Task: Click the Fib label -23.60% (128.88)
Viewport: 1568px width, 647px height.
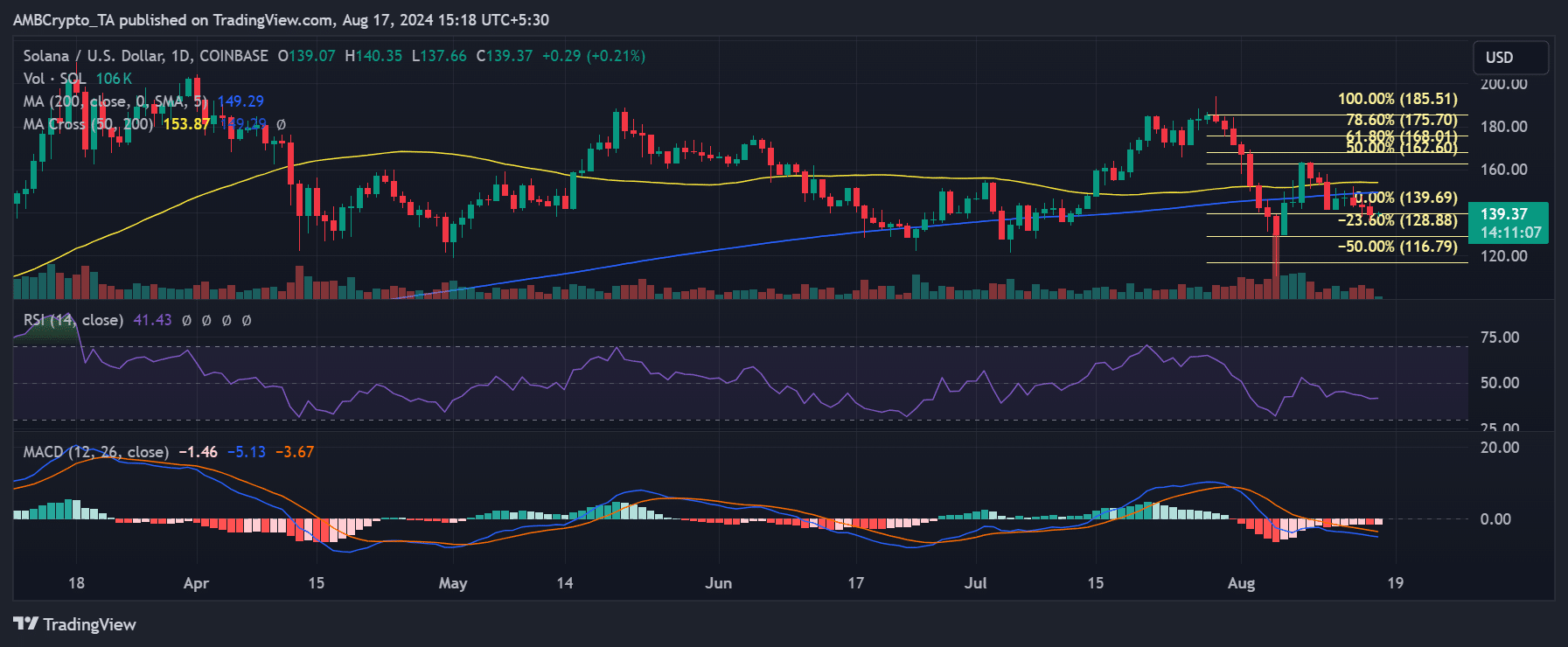Action: (1397, 220)
